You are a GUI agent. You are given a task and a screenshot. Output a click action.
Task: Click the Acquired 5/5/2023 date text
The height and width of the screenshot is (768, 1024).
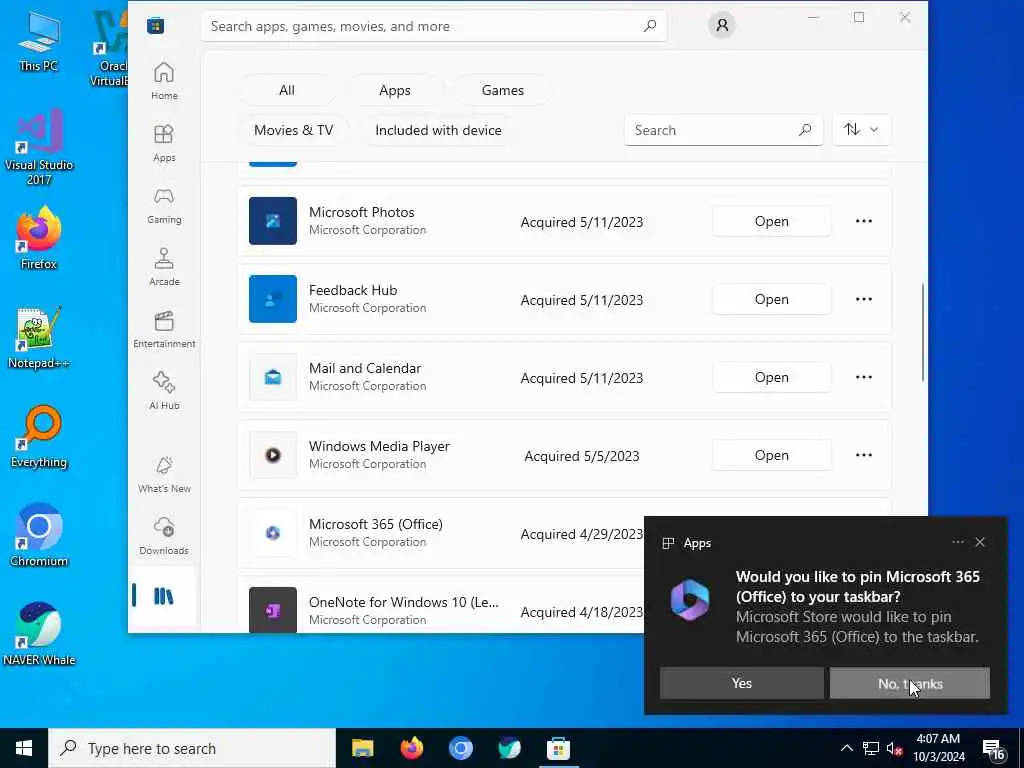coord(581,456)
